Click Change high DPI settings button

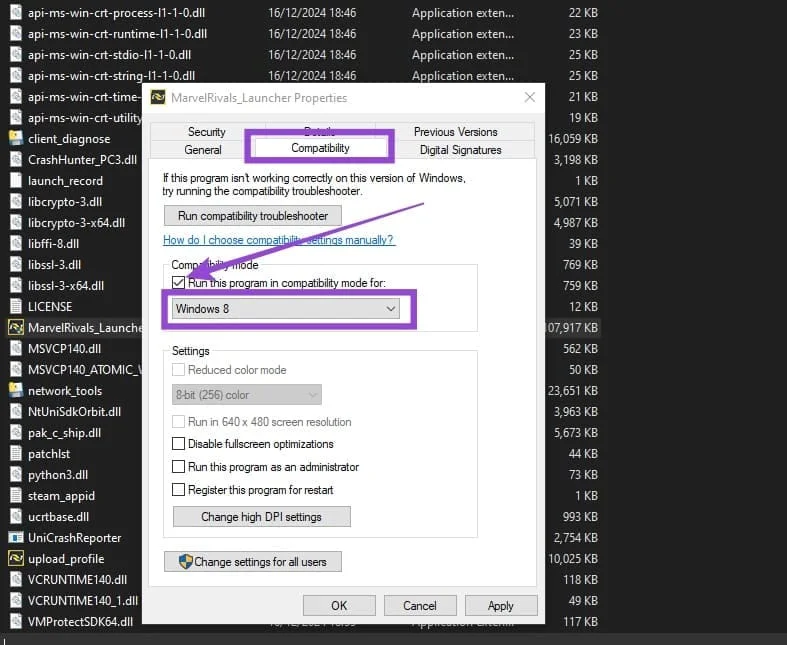tap(261, 517)
